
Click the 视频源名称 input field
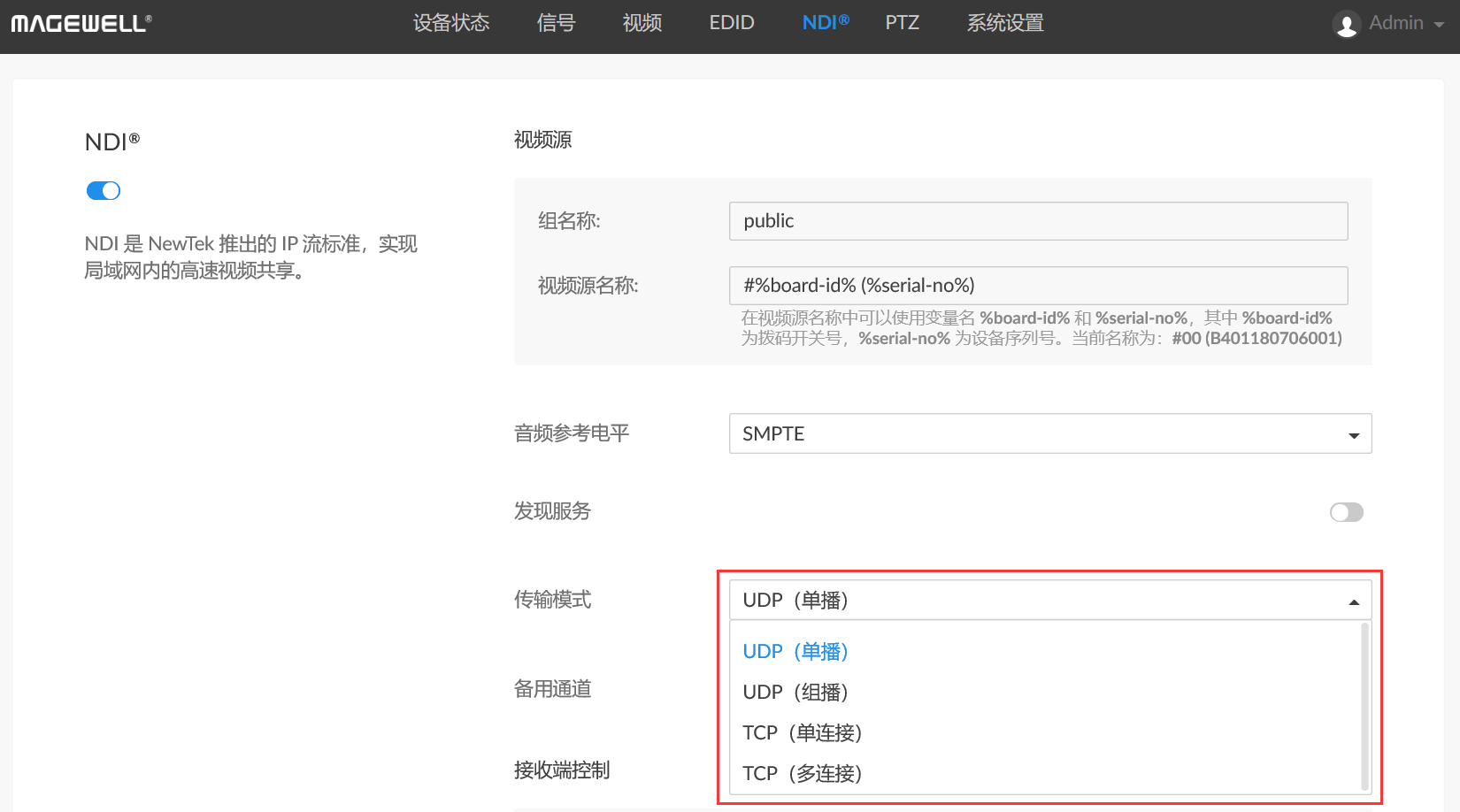tap(1038, 286)
